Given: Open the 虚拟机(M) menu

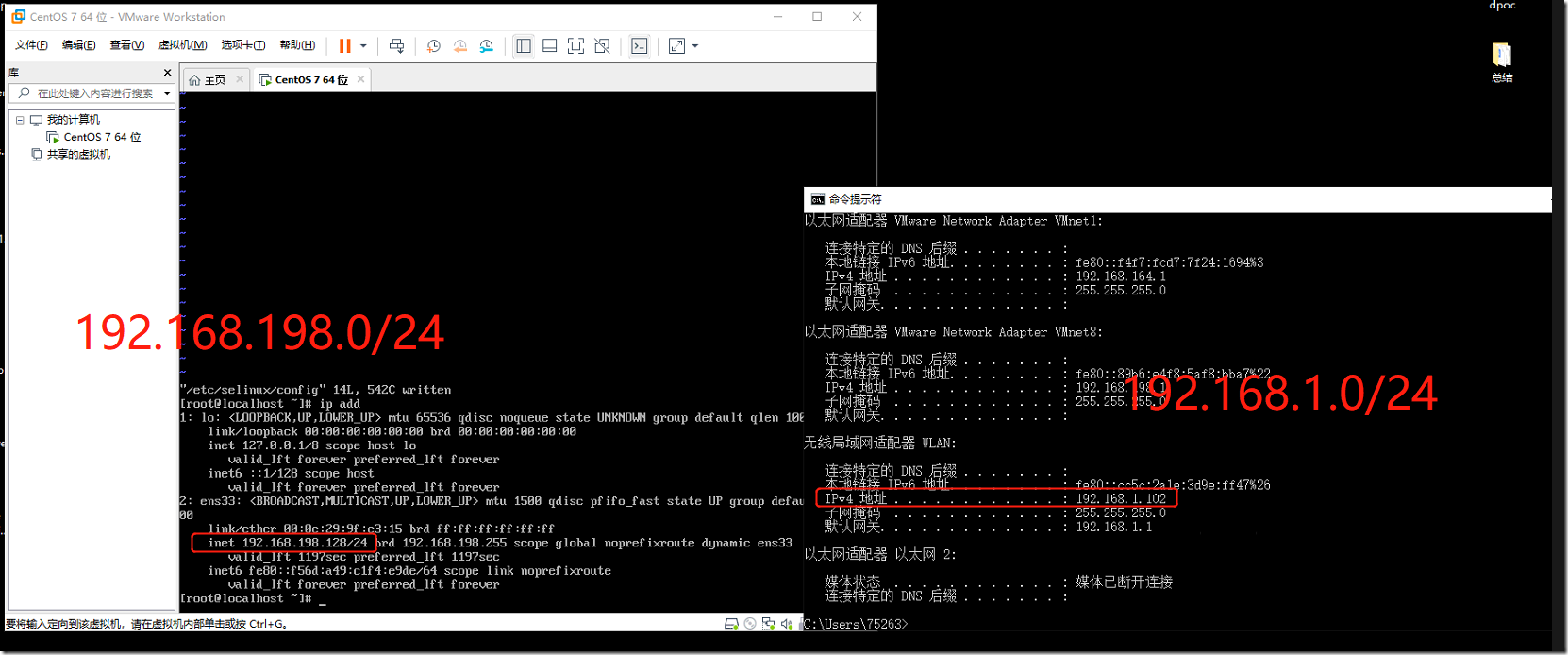Looking at the screenshot, I should 182,45.
